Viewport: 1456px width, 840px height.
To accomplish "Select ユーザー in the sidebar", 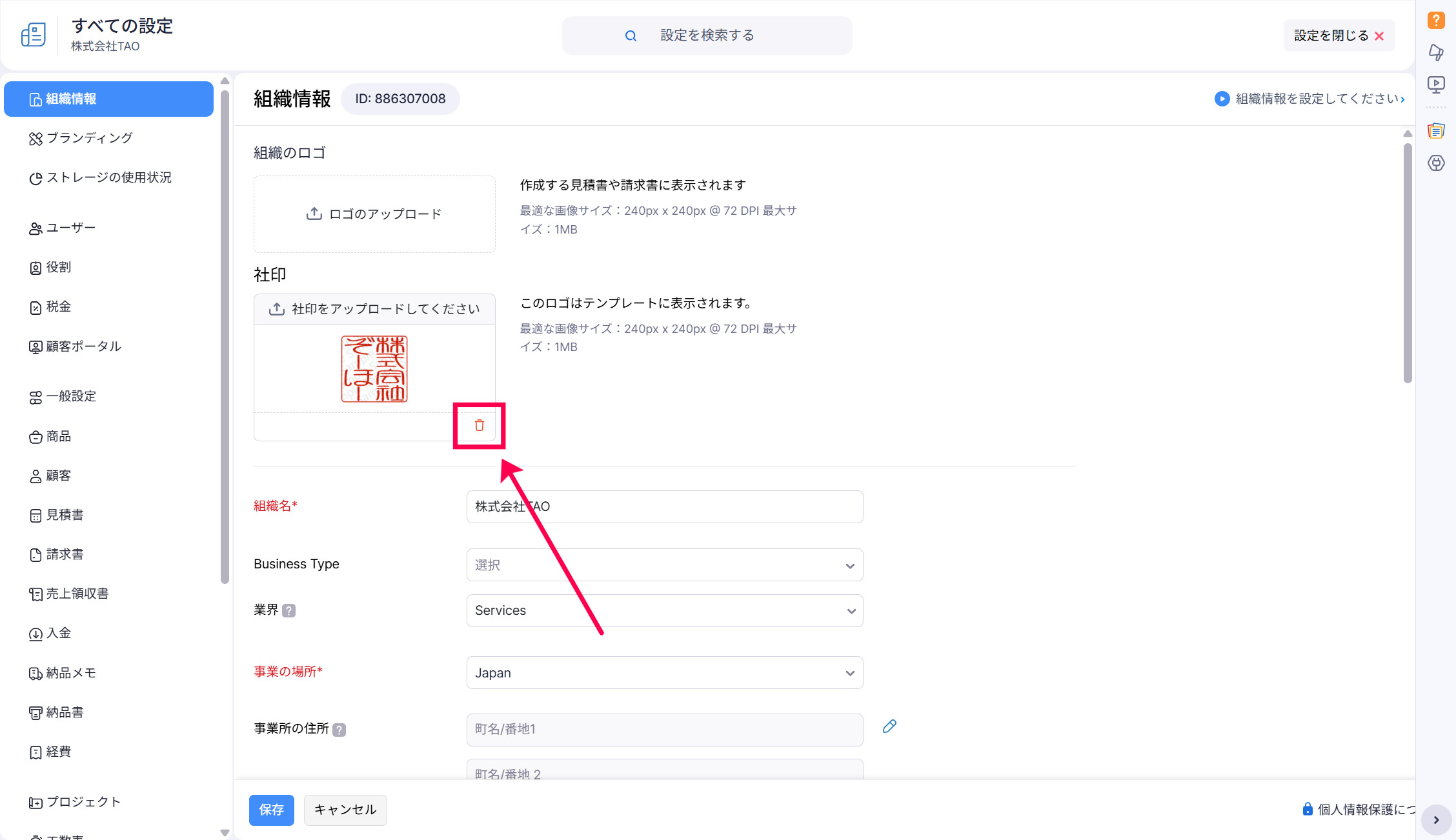I will (71, 228).
